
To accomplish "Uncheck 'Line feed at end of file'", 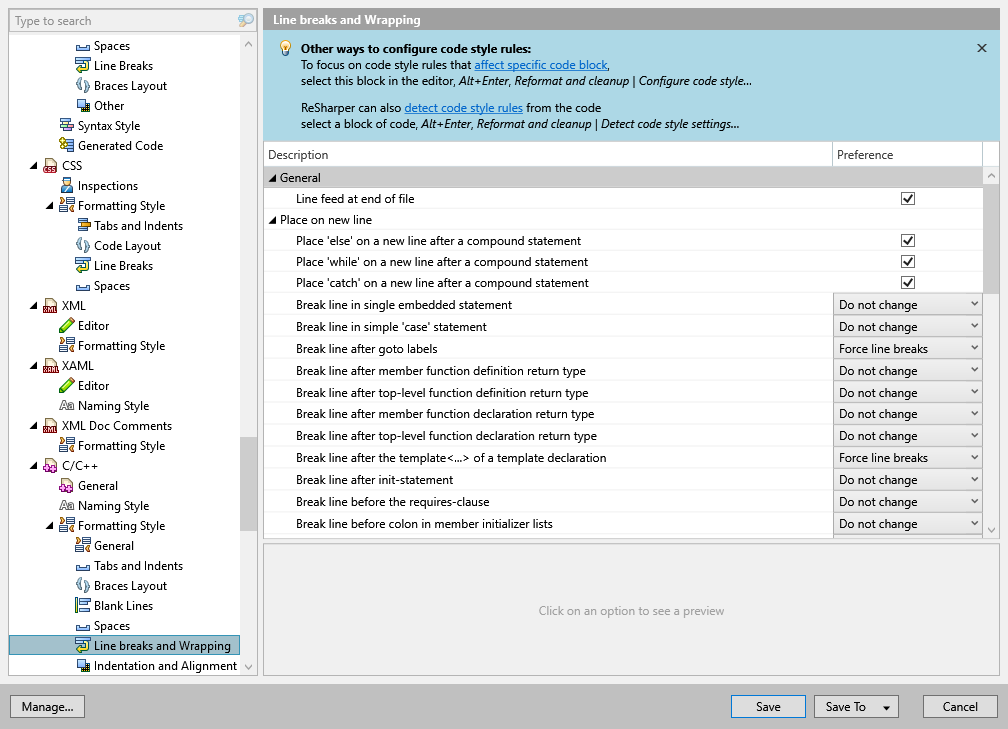I will click(x=907, y=198).
